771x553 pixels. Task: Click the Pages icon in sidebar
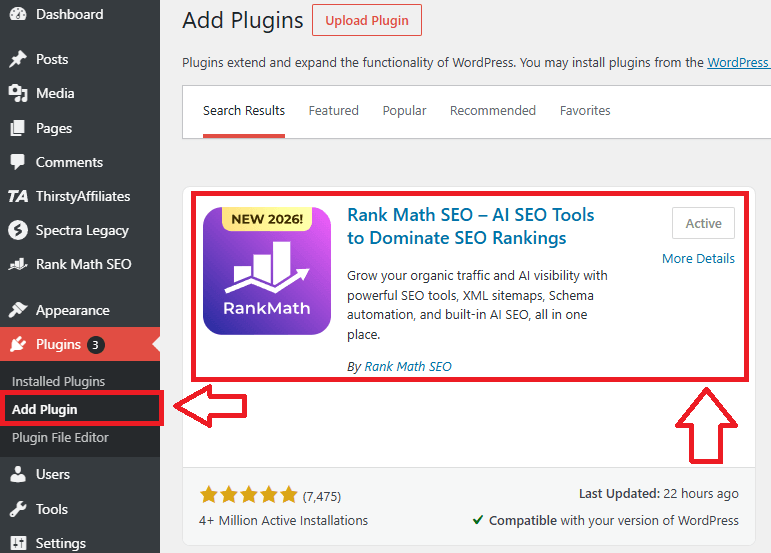(18, 128)
